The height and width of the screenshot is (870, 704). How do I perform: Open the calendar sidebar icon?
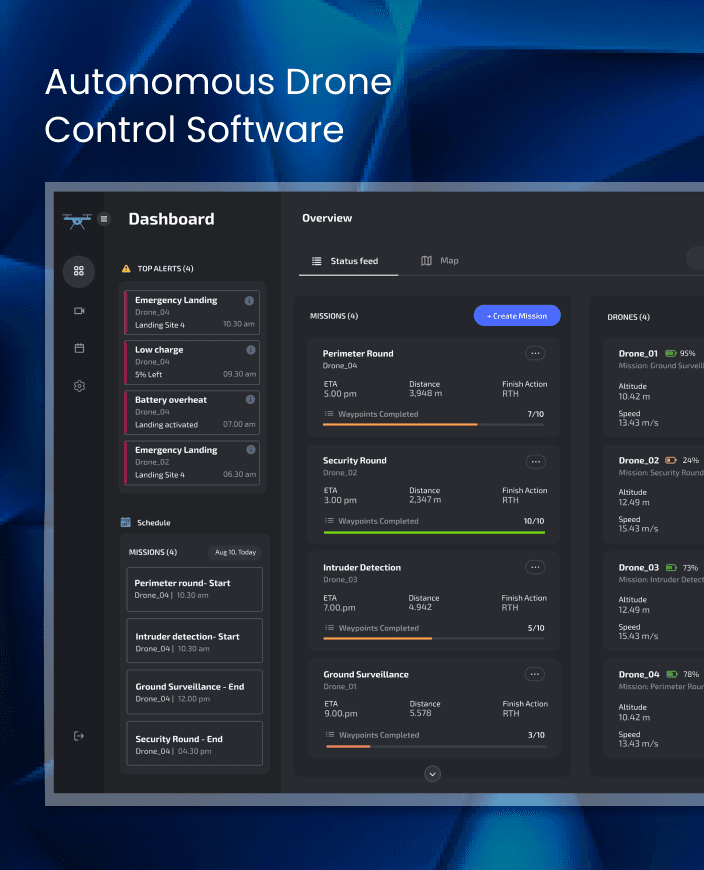(79, 348)
